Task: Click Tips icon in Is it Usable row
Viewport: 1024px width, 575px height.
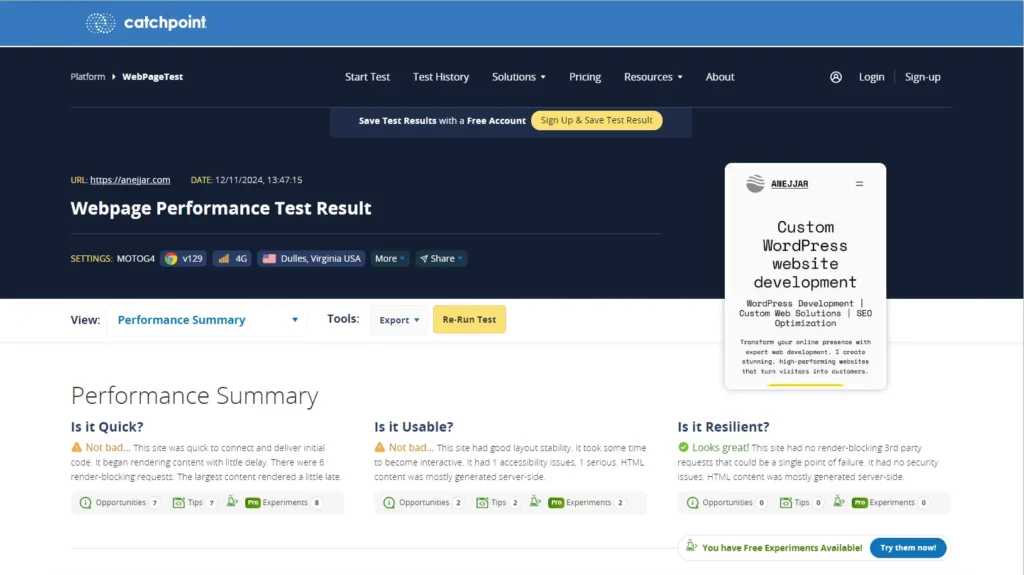Action: pos(482,502)
